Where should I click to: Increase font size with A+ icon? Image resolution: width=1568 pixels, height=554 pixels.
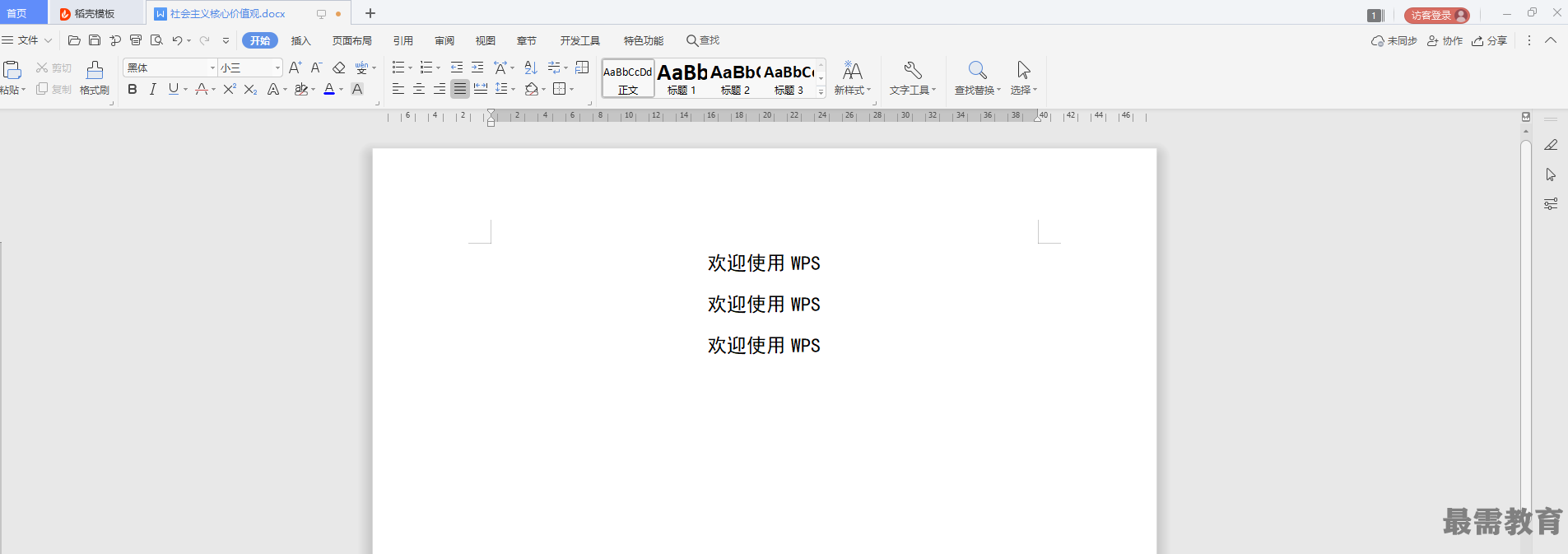(x=295, y=68)
